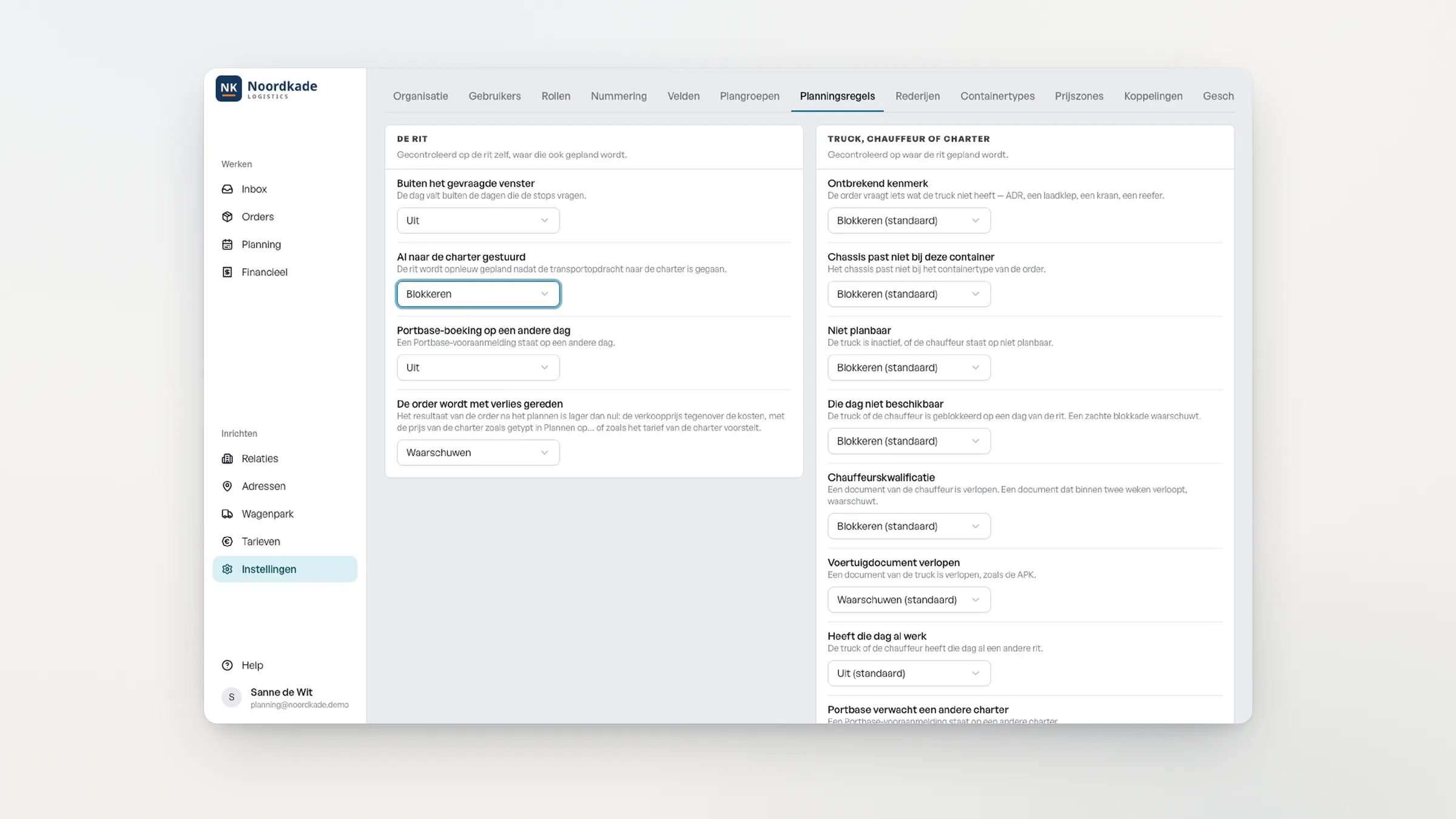Screen dimensions: 1456x819
Task: Open the 'Die dag niet beschikbaar' dropdown
Action: click(909, 441)
